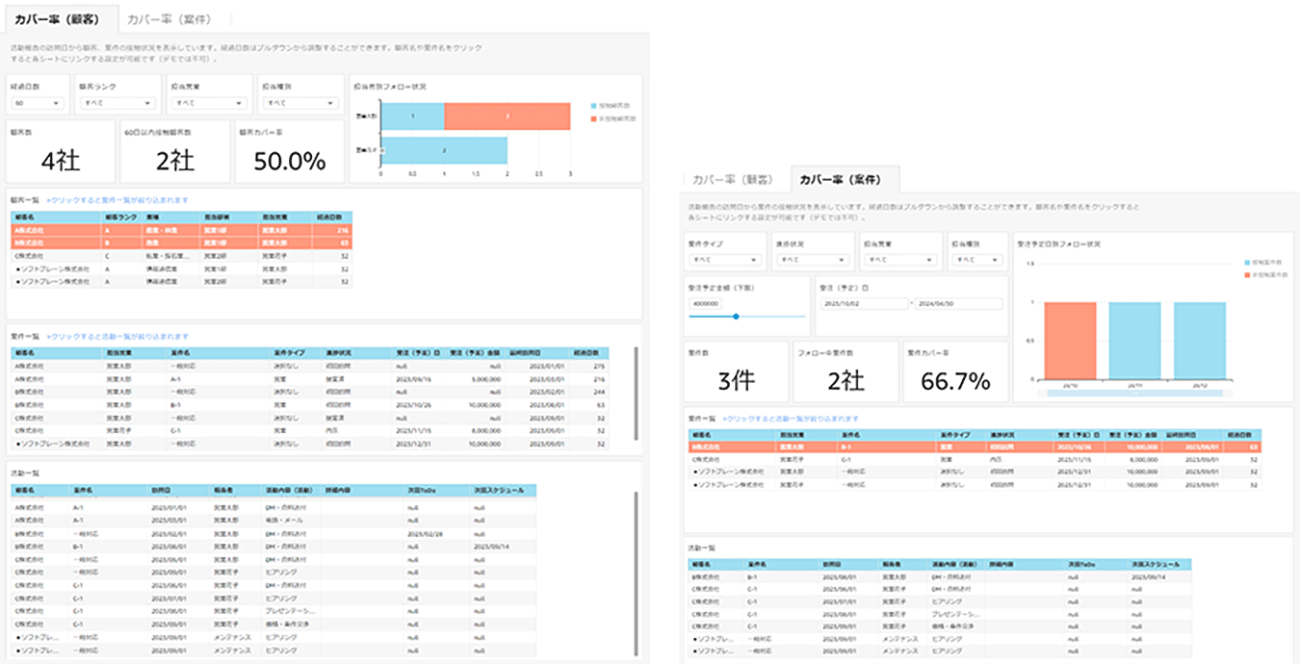Open the 顧客ランク filter dropdown
This screenshot has height=664, width=1300.
(x=120, y=102)
